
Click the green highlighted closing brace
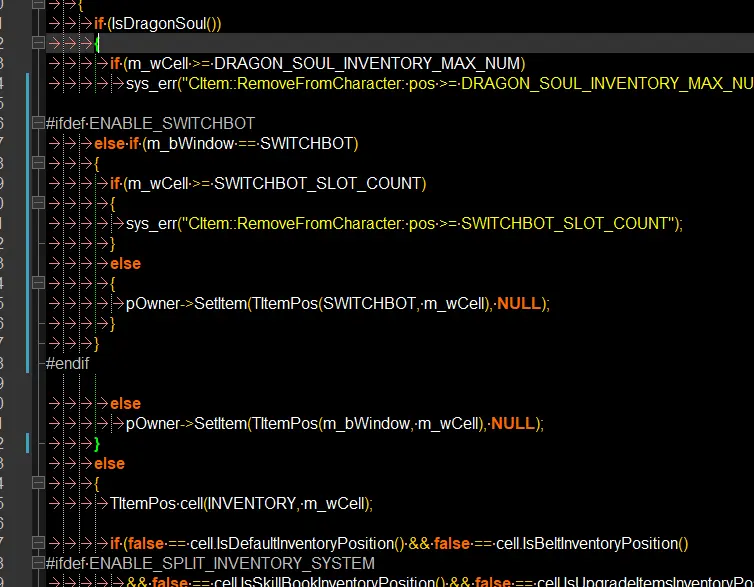97,443
